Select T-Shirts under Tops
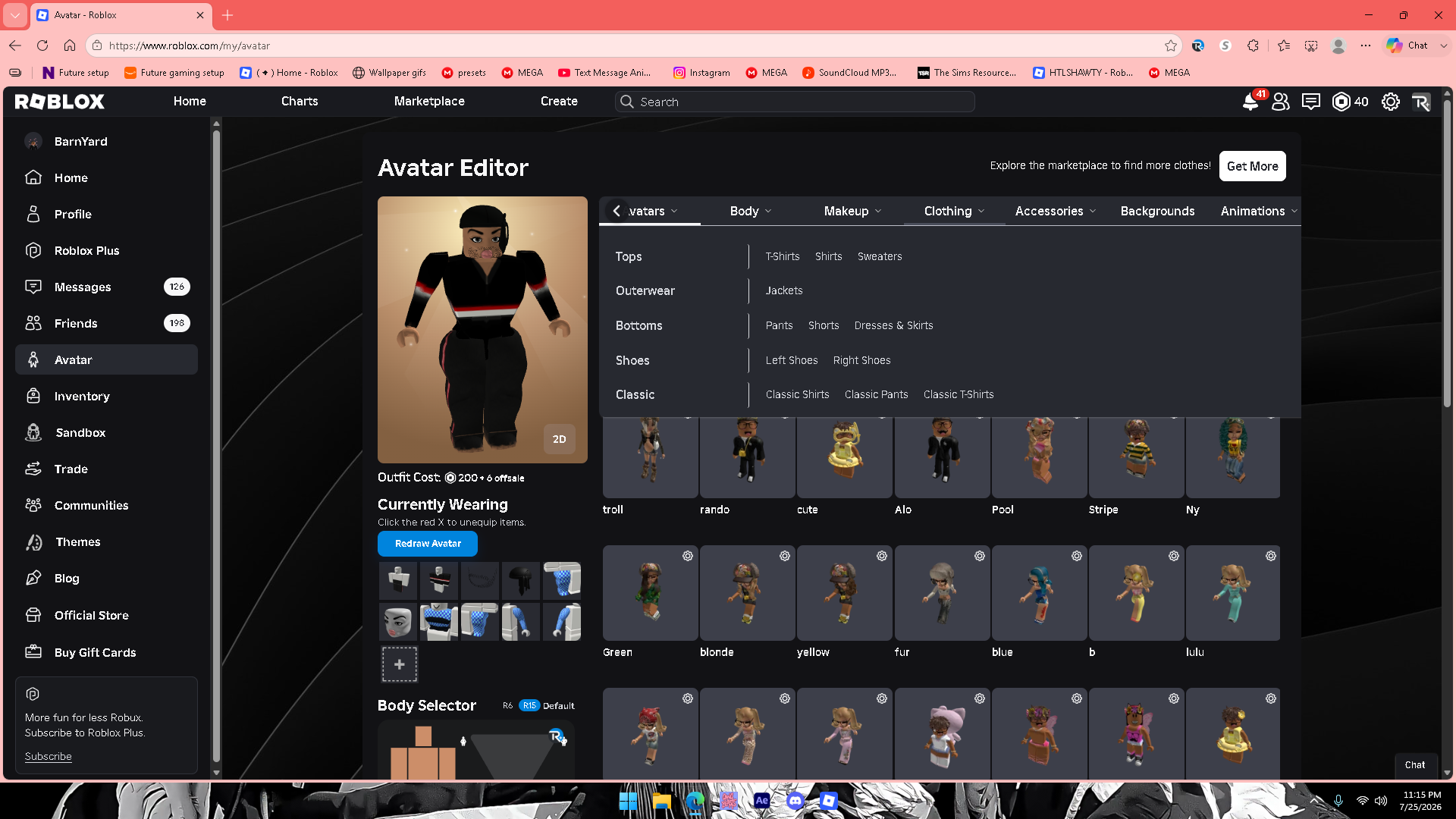 point(783,256)
